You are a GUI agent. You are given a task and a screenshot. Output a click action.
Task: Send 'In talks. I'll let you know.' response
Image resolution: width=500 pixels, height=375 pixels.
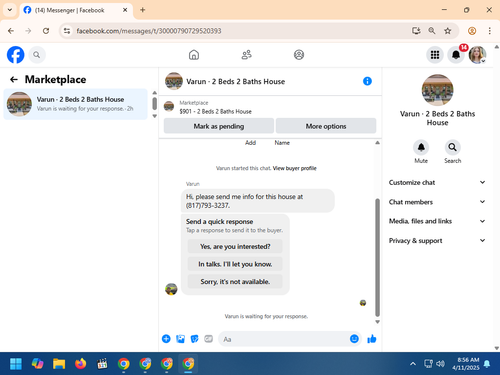(235, 264)
